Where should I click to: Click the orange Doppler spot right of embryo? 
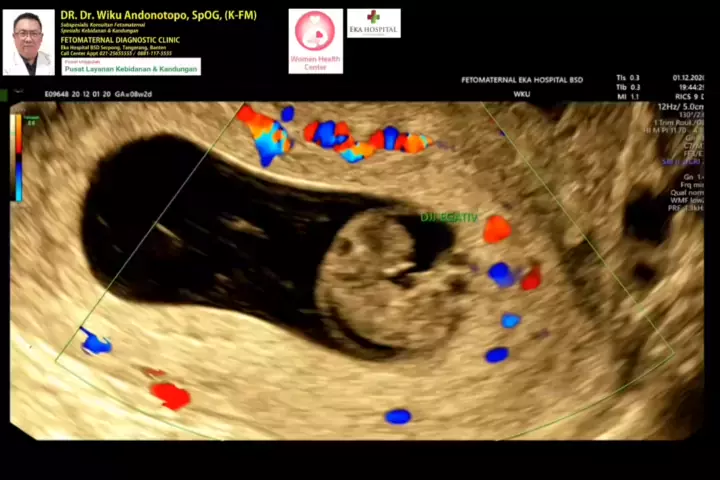[x=496, y=229]
